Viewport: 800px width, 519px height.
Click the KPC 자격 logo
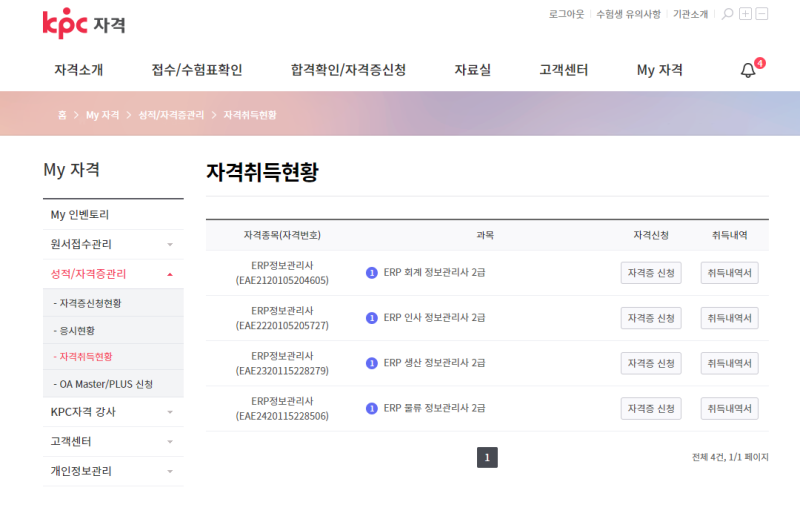84,23
